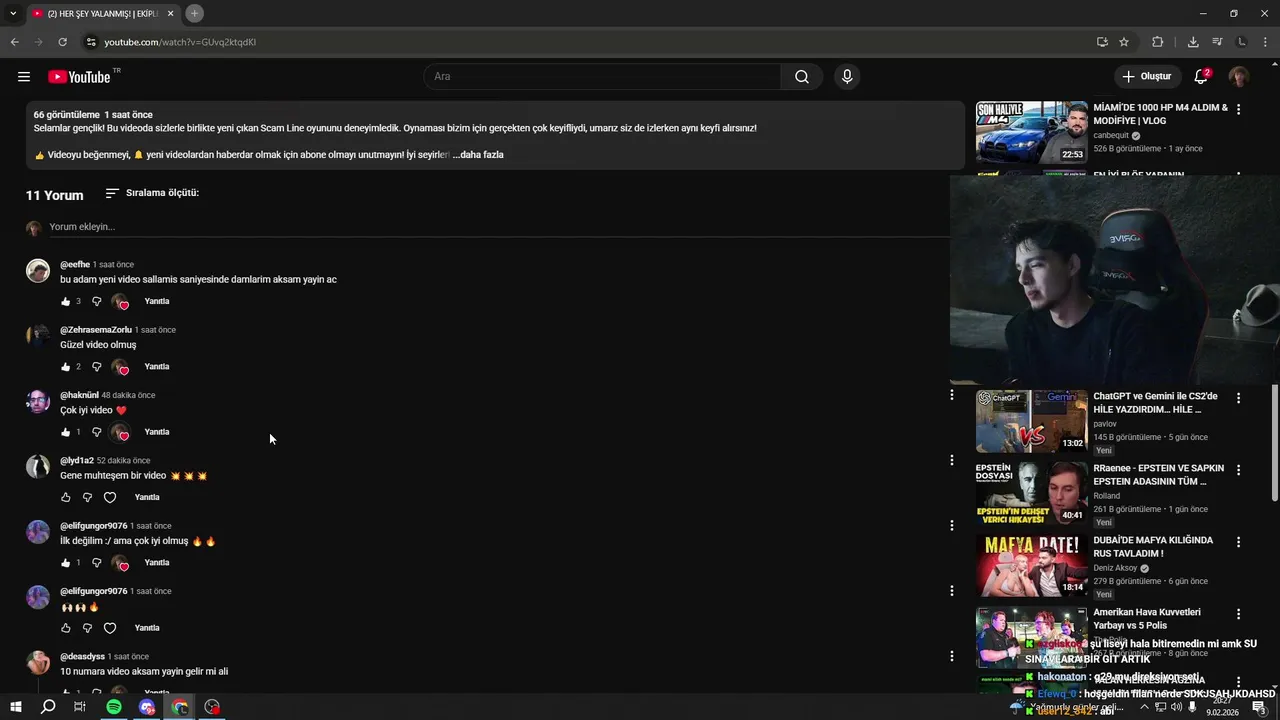Bookmark this page with the star icon

1124,42
